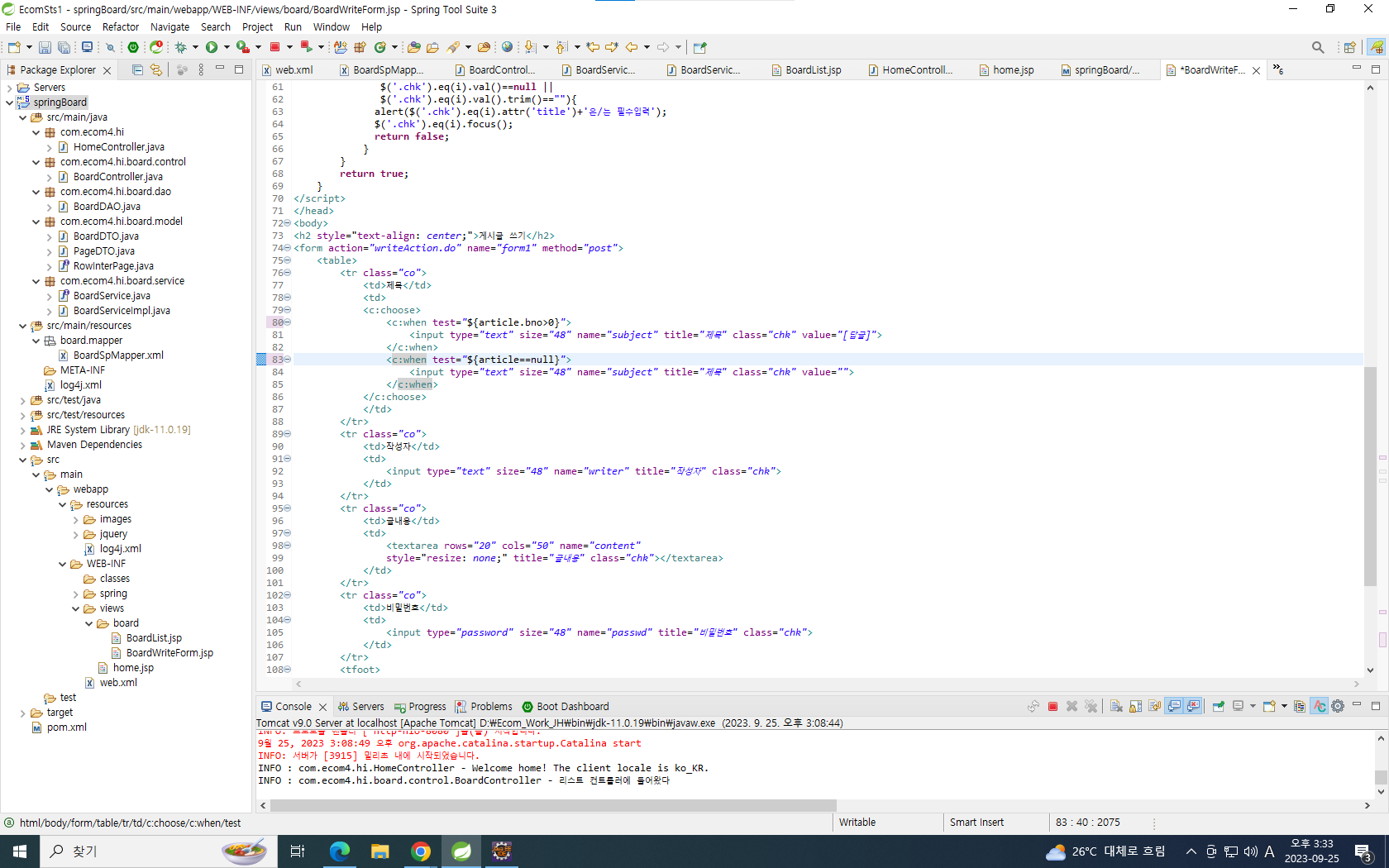Click the green Boot Dashboard power icon
The width and height of the screenshot is (1389, 868).
(132, 47)
